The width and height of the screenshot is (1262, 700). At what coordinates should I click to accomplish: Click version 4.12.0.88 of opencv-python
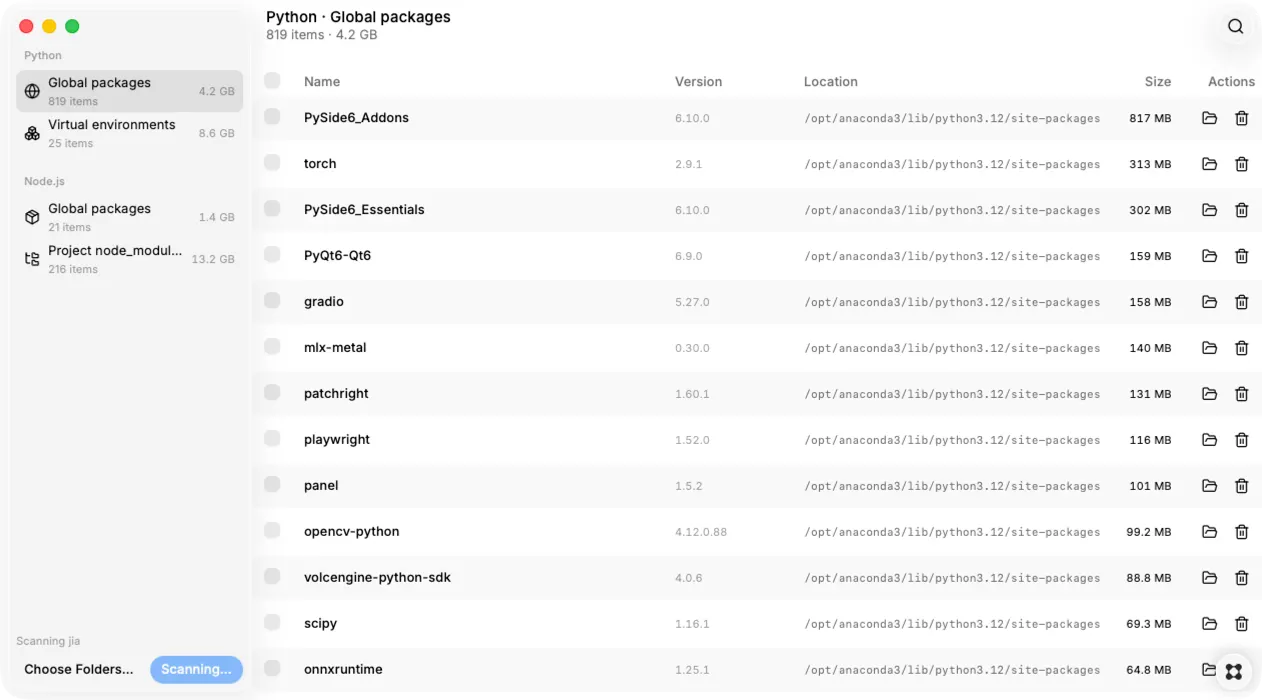701,532
